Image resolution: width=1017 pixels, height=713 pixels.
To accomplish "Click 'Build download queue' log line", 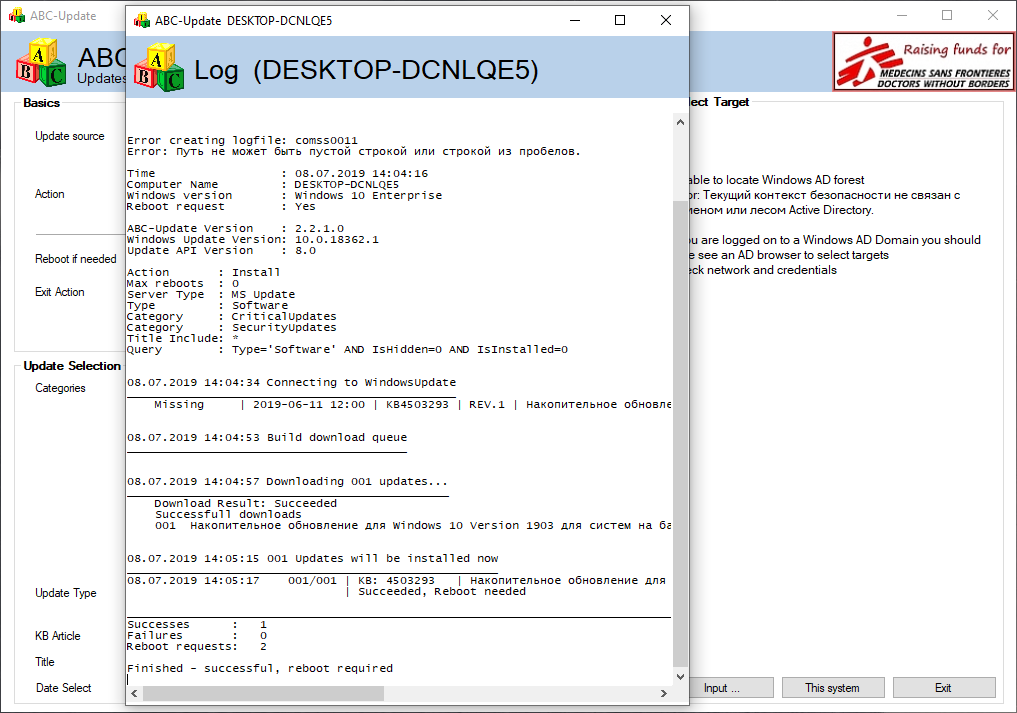I will (267, 437).
